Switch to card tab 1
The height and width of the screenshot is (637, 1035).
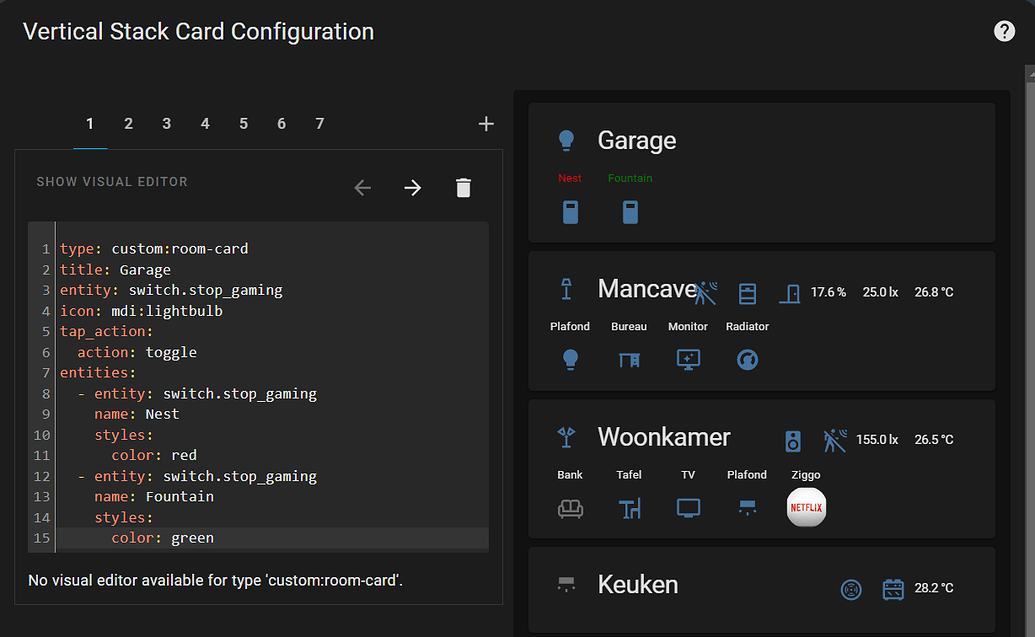point(90,123)
